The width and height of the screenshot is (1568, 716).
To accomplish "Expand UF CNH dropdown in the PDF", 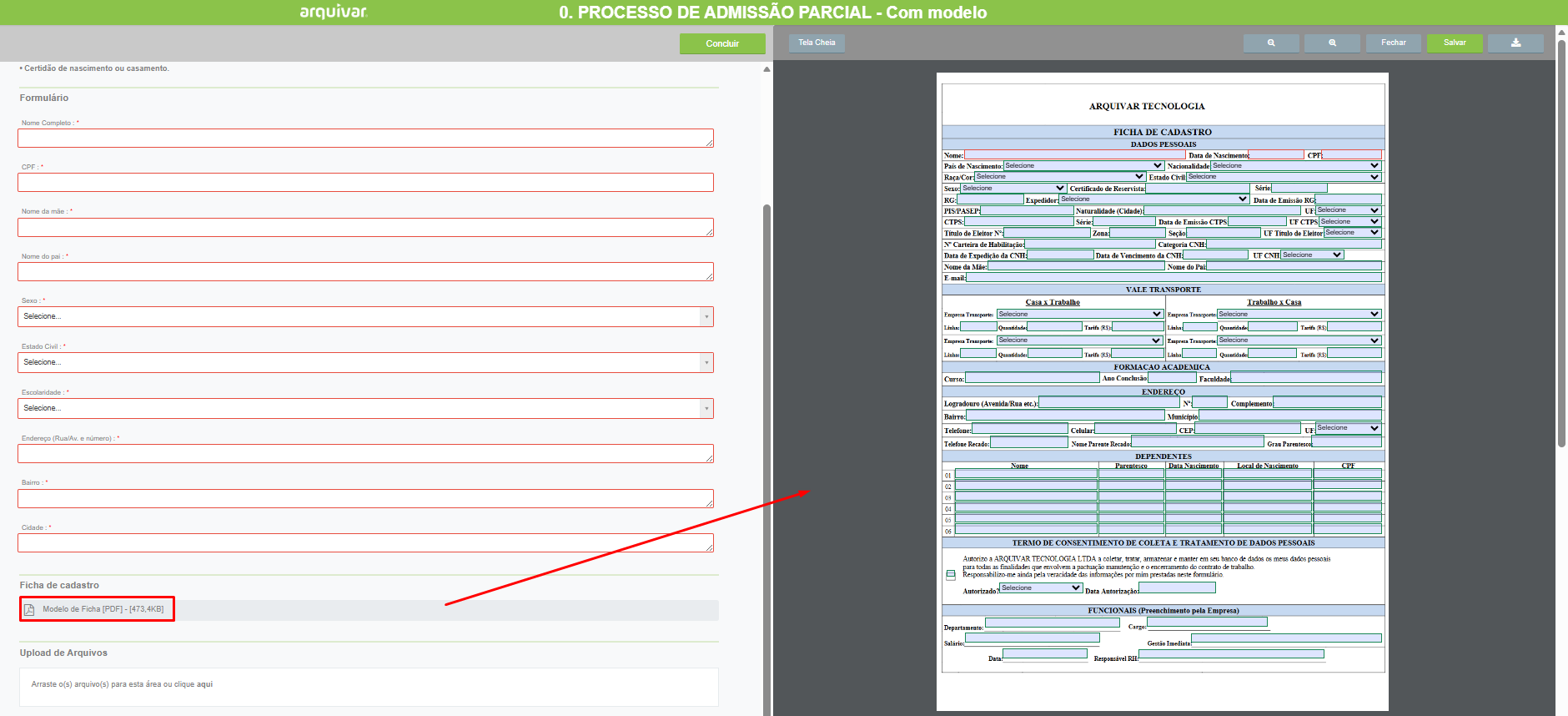I will click(x=1312, y=255).
